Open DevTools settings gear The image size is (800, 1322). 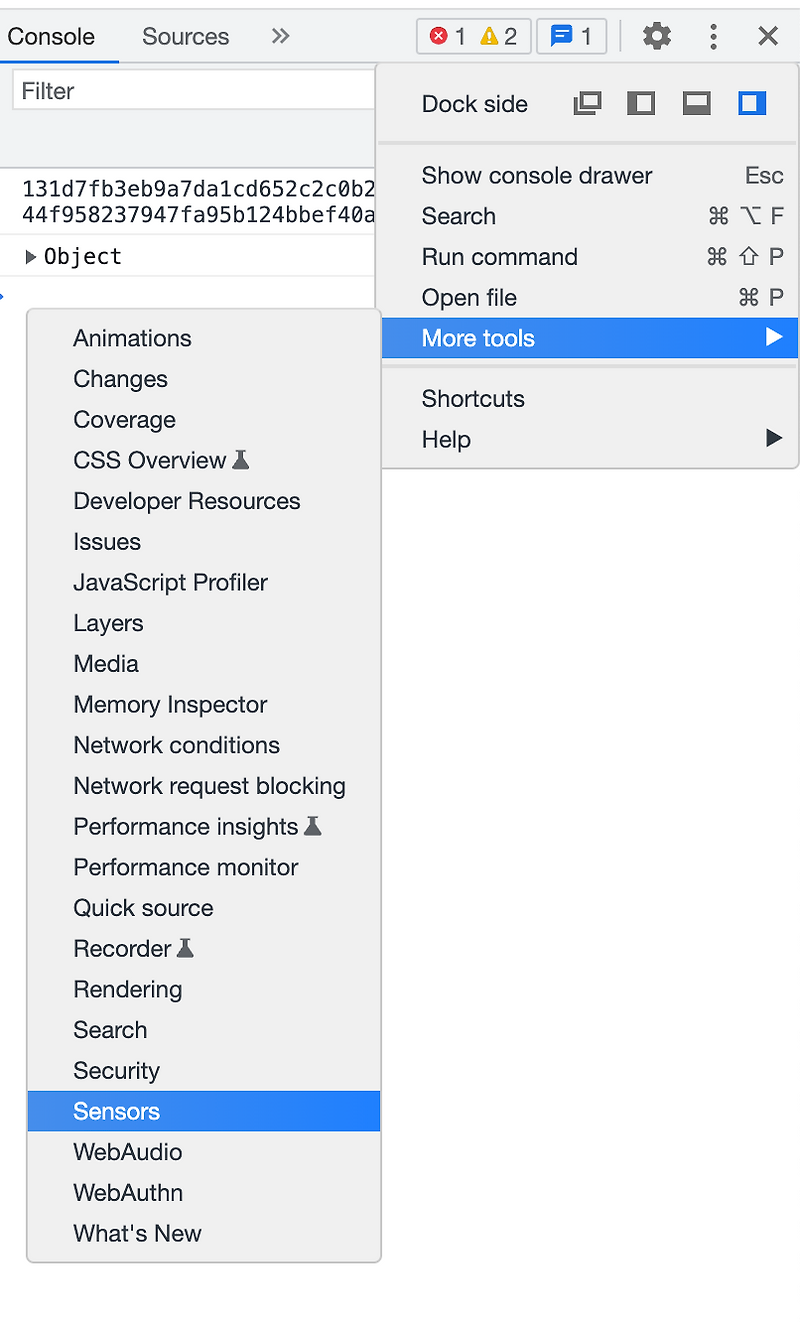coord(657,37)
